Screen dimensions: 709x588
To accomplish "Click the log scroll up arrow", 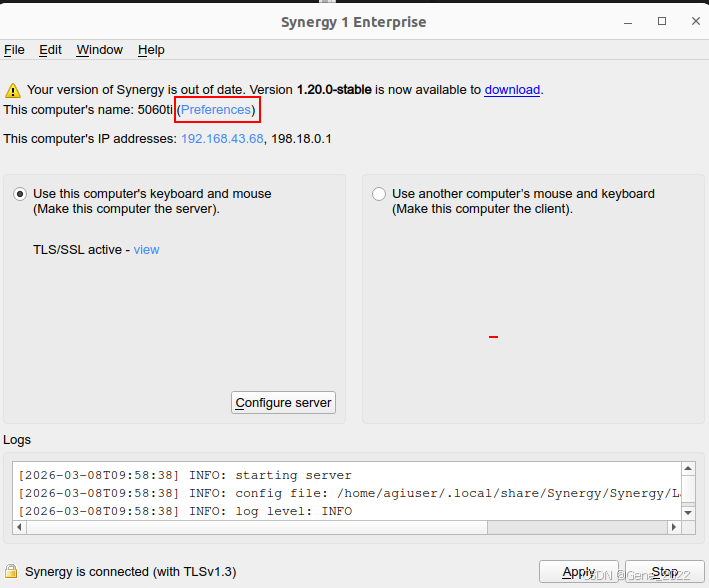I will [688, 469].
